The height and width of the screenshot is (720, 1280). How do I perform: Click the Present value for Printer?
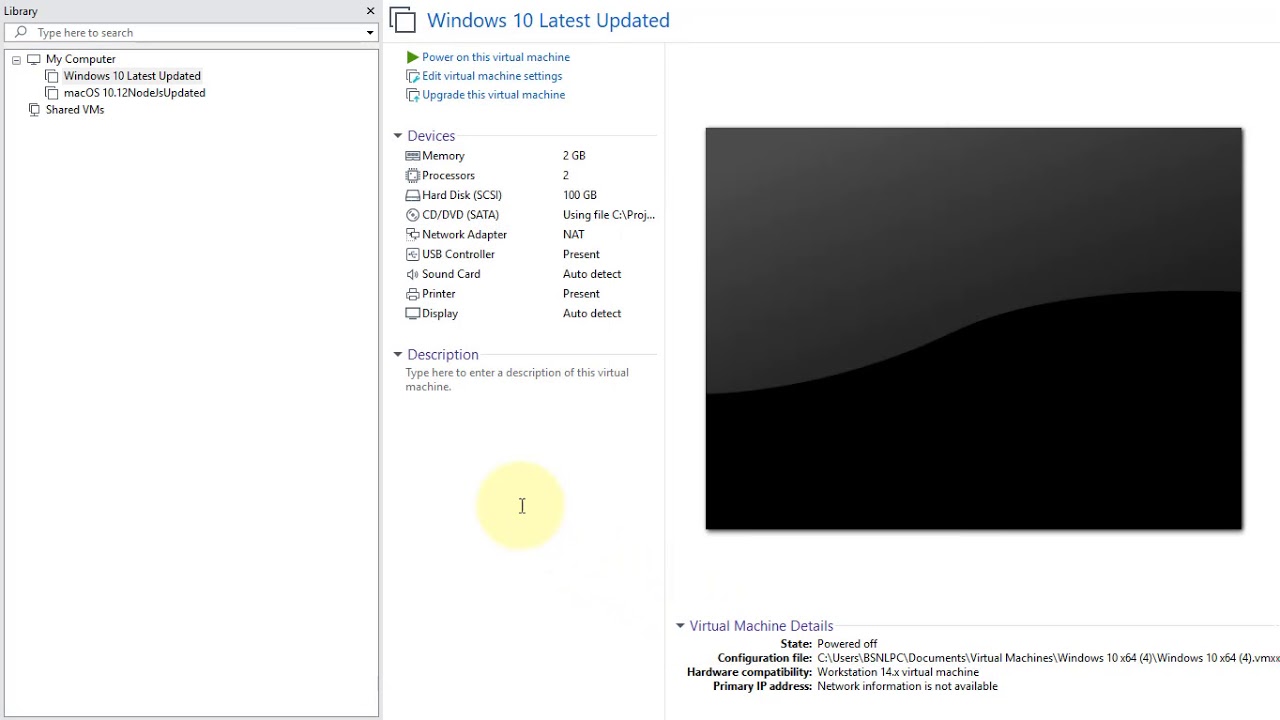click(581, 294)
